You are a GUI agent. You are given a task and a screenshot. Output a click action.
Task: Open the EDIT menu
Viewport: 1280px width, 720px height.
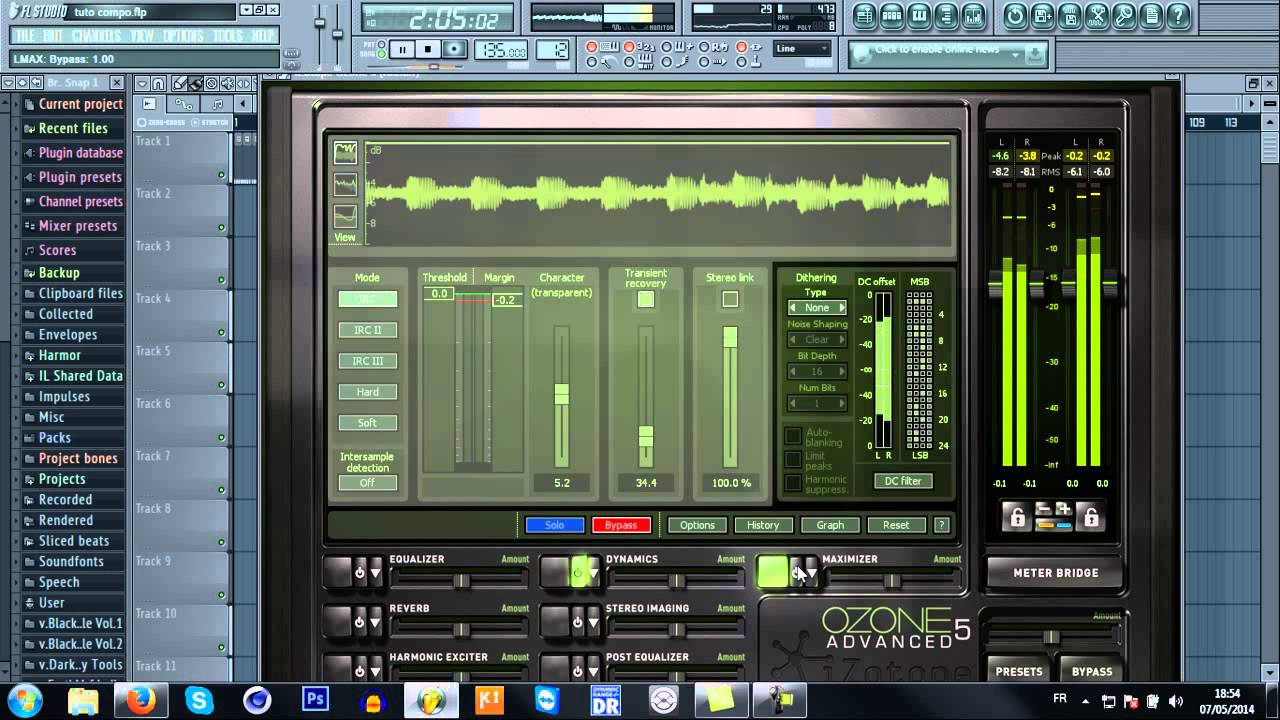click(x=53, y=36)
